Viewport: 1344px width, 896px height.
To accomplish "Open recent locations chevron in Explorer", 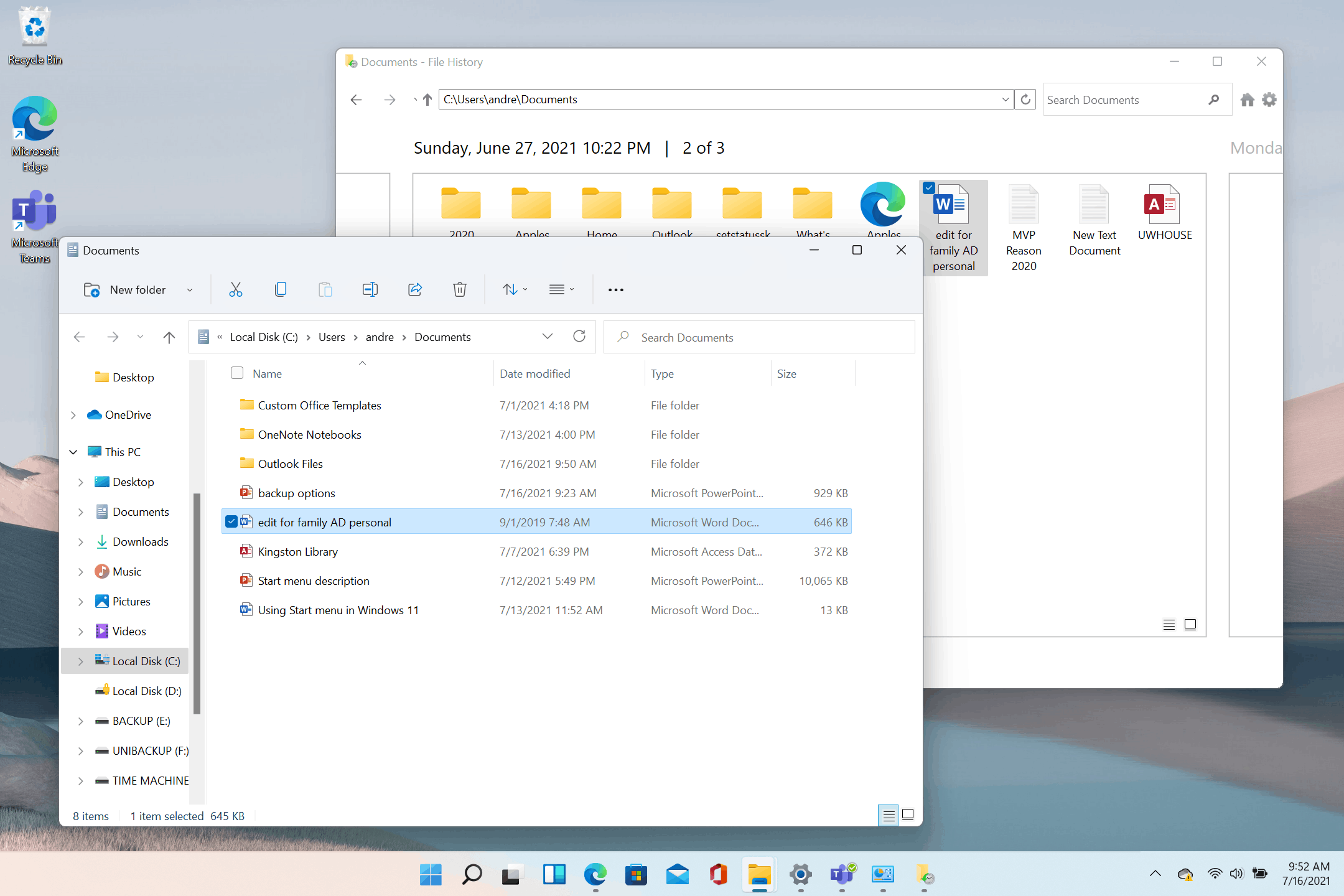I will click(x=140, y=337).
